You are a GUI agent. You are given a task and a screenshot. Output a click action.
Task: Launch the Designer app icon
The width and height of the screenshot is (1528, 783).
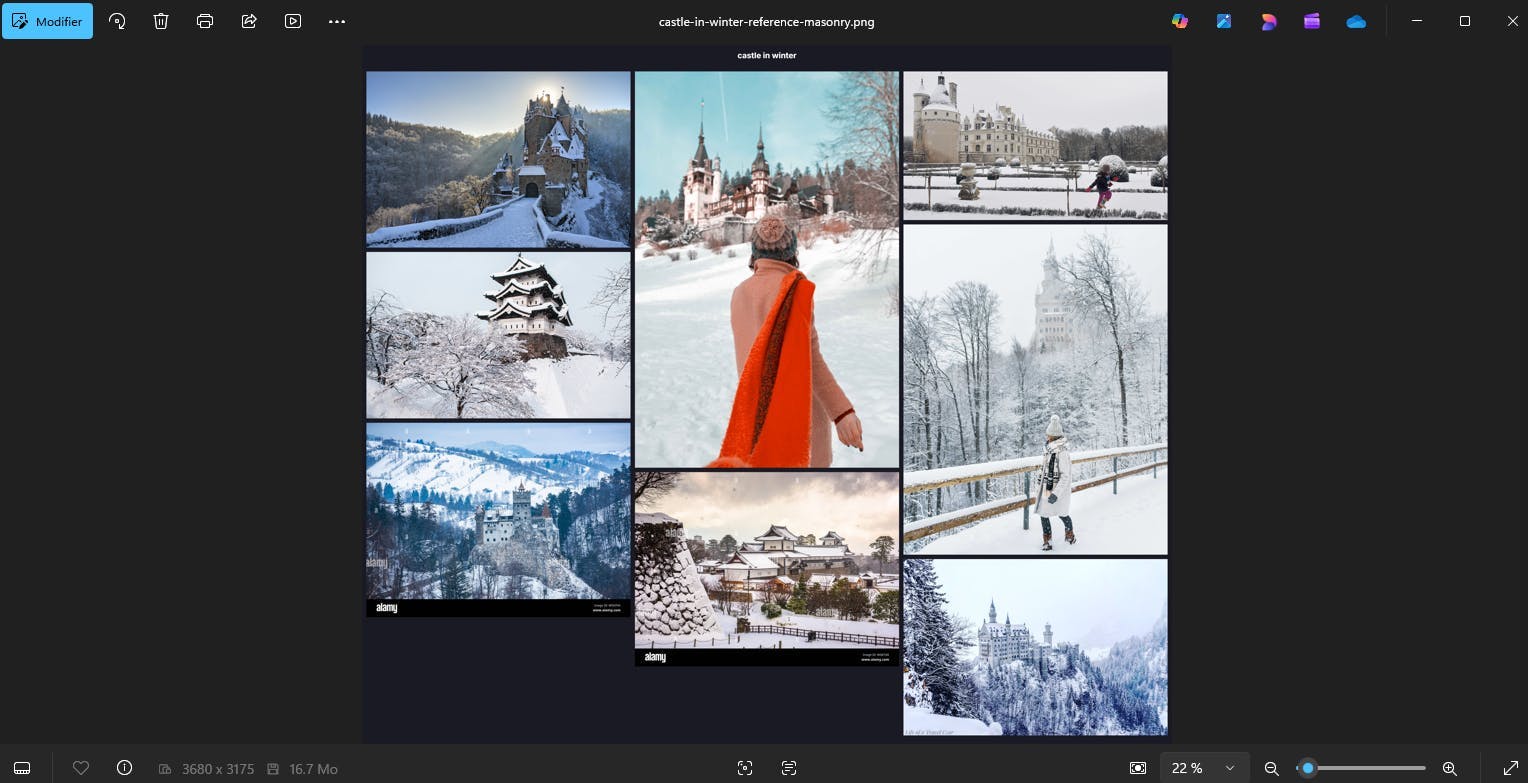(1268, 21)
